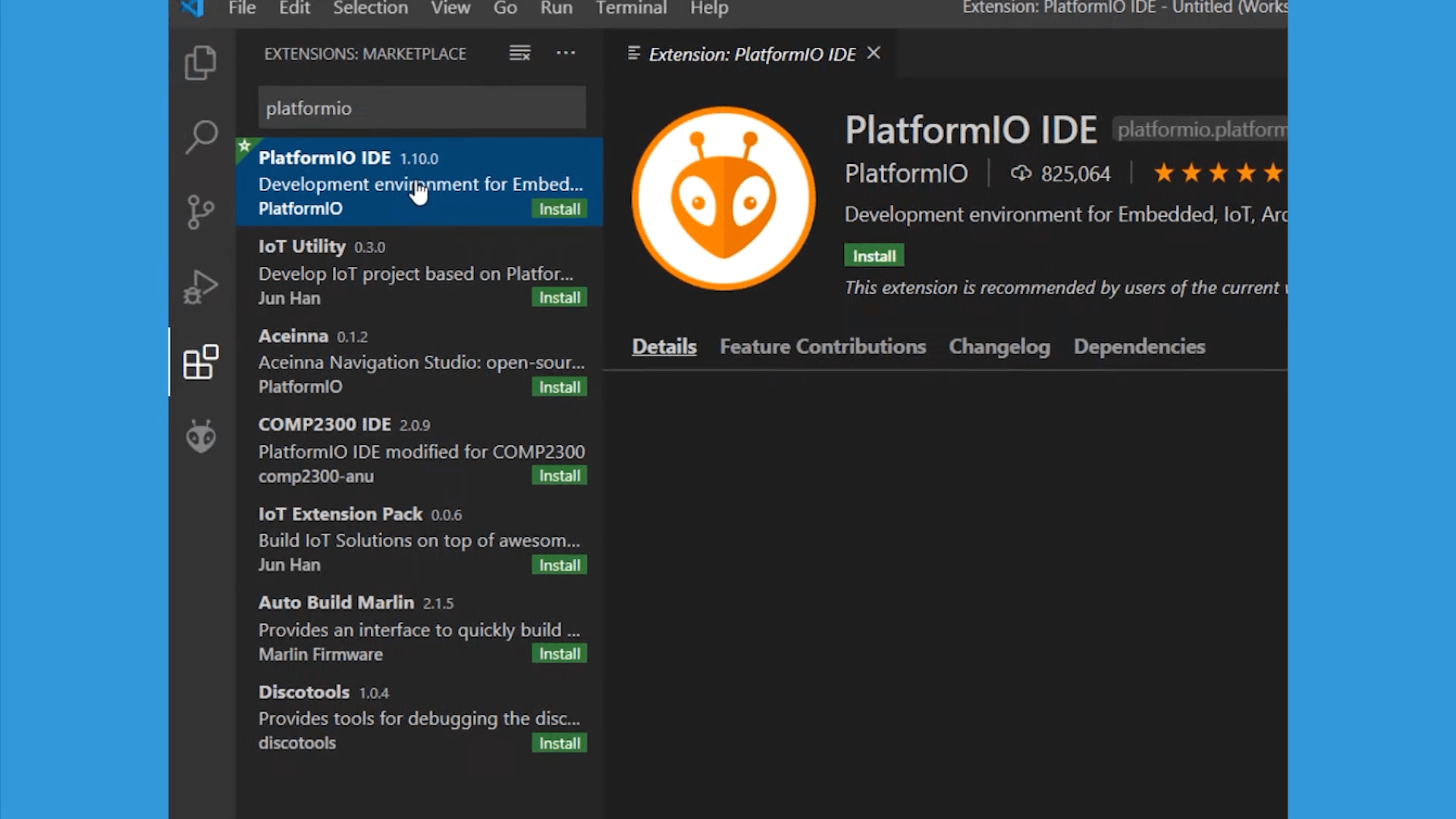Select the IoT Extension Pack entry
This screenshot has width=1456, height=819.
[x=419, y=539]
